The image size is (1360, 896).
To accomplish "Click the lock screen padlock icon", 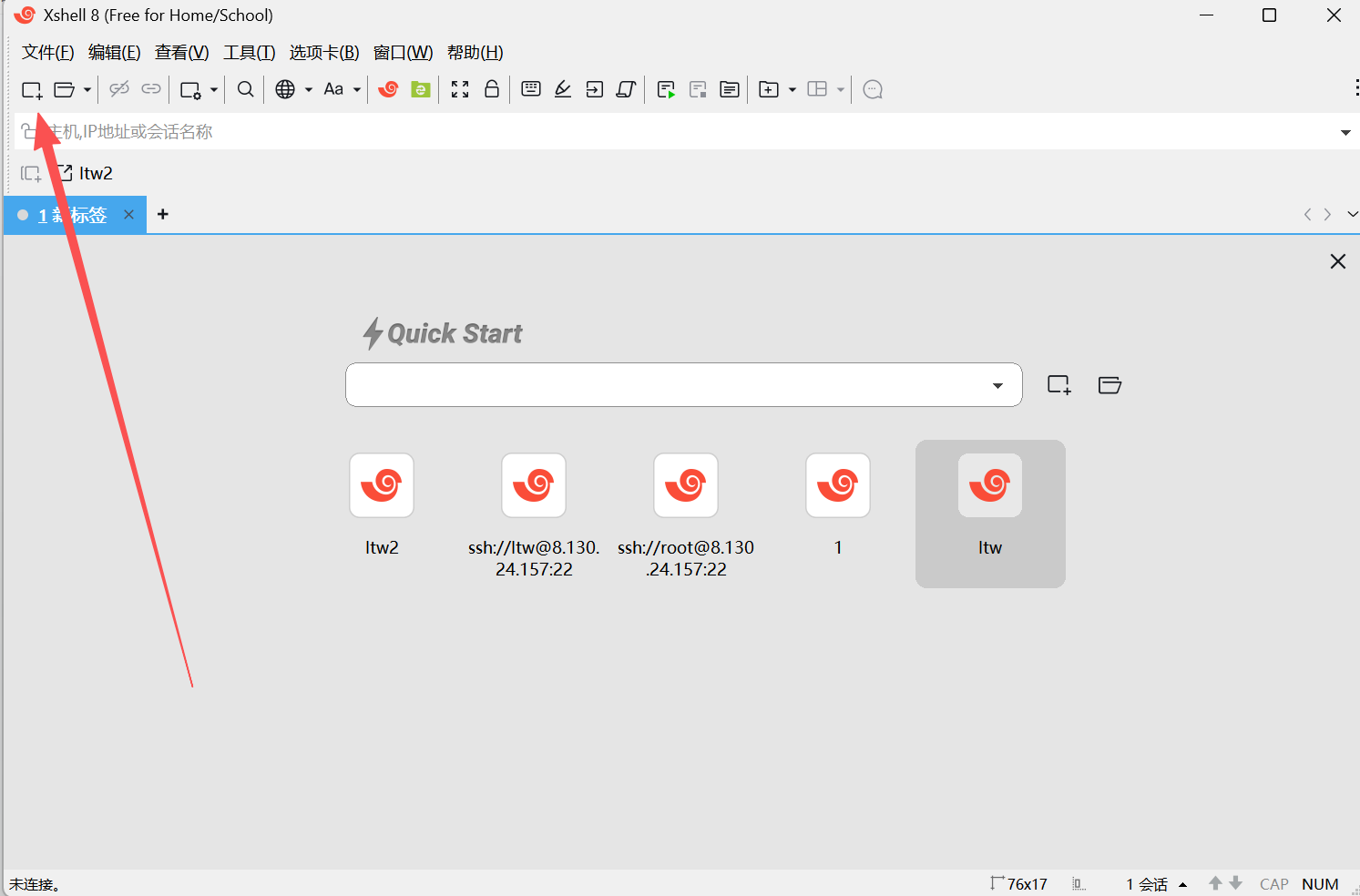I will click(492, 89).
